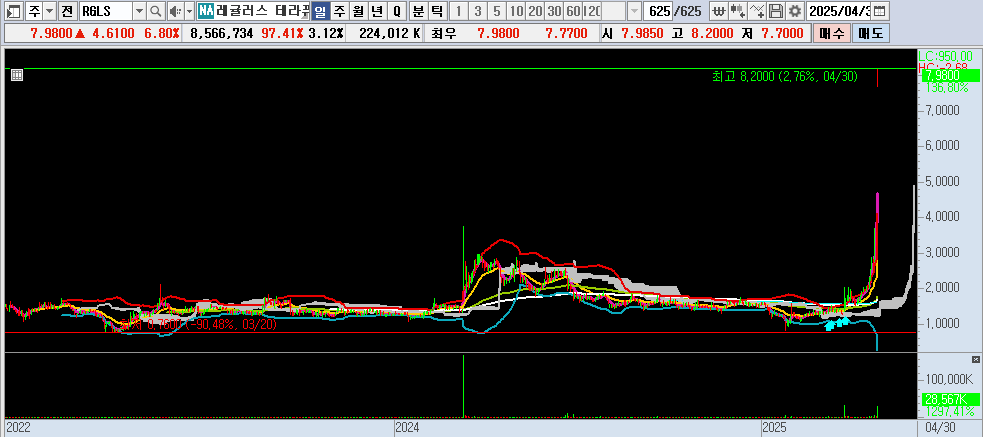Screen dimensions: 983x437
Task: Click the 7.9850 open price value
Action: click(643, 33)
